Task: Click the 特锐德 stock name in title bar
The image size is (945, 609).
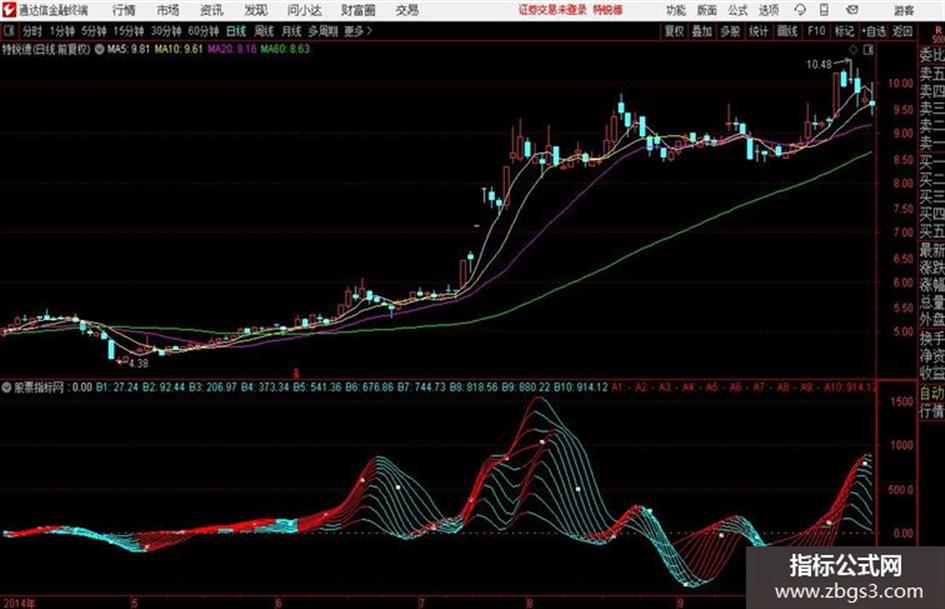Action: (x=608, y=10)
